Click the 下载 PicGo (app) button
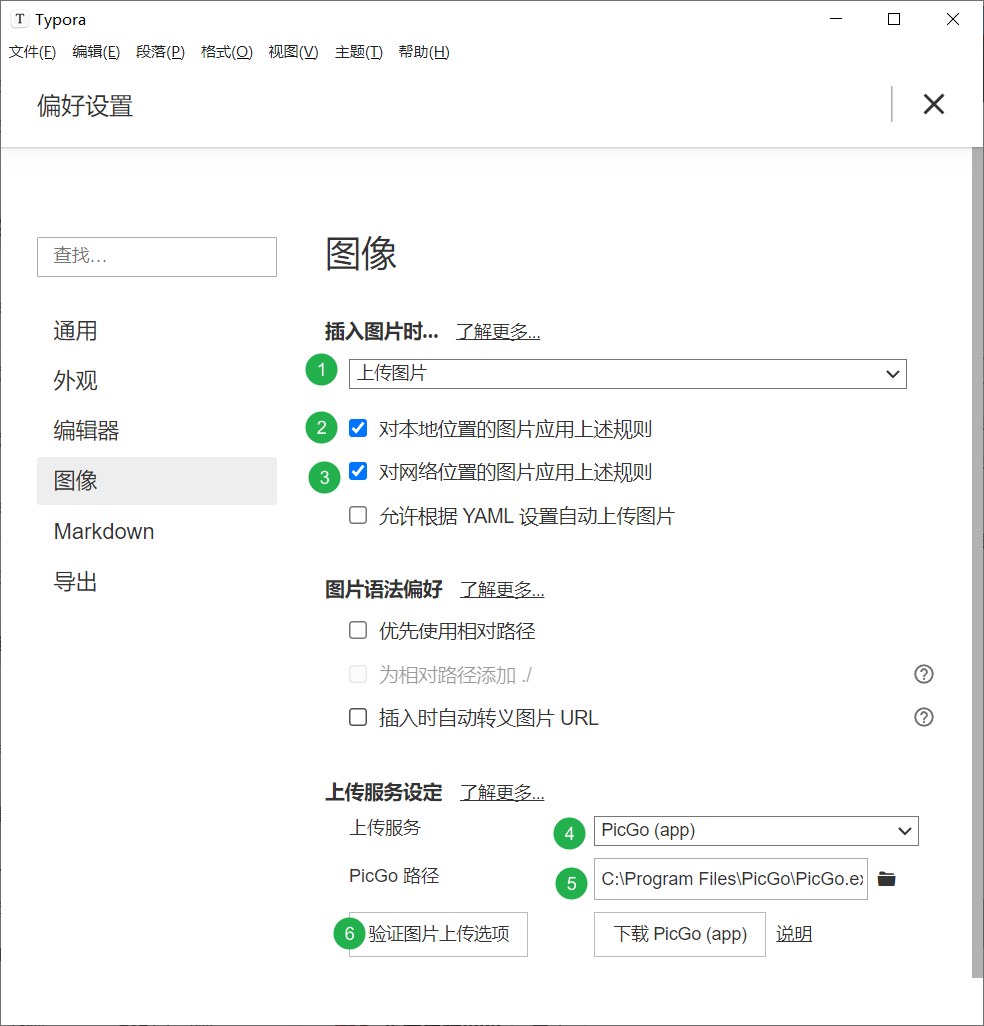This screenshot has height=1026, width=984. click(x=679, y=933)
